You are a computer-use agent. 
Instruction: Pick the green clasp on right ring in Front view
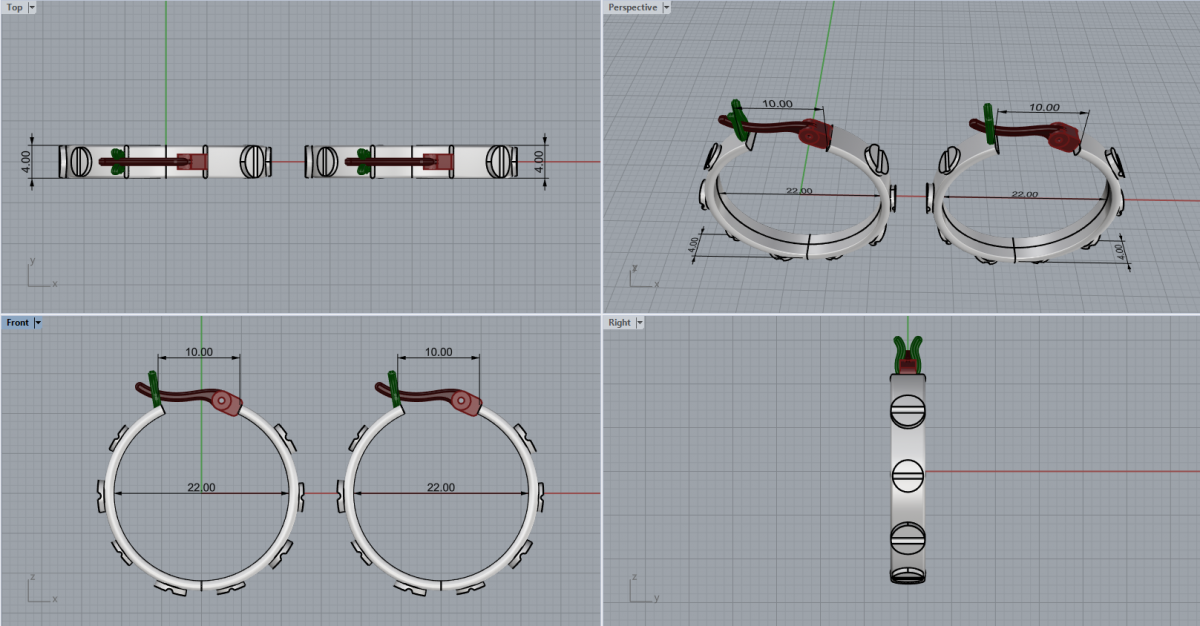tap(393, 390)
